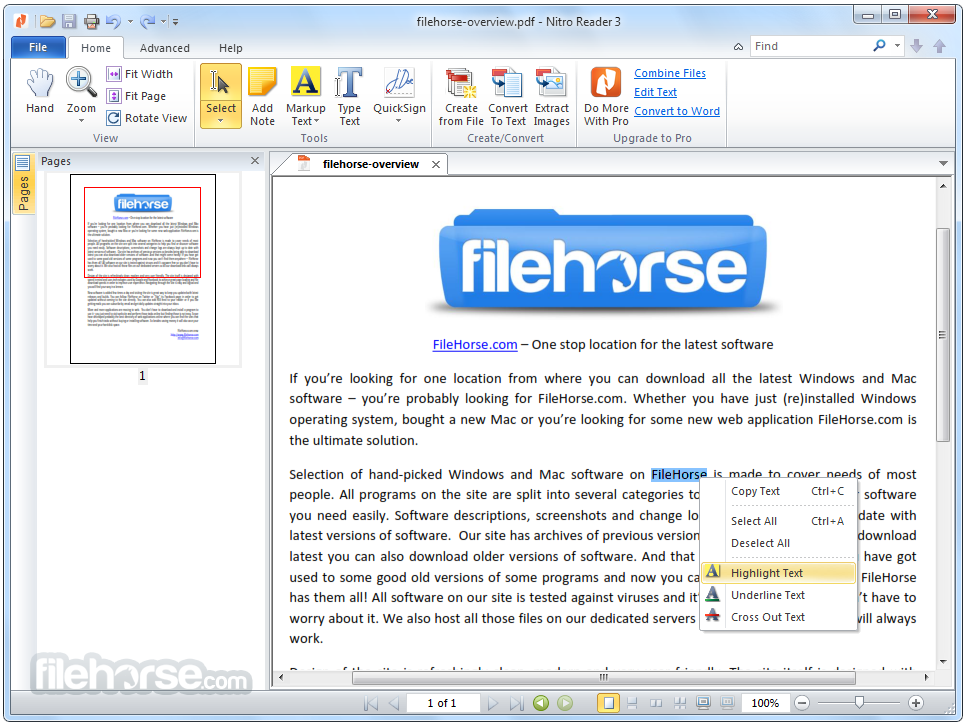Switch to continuous facing view

pos(680,703)
